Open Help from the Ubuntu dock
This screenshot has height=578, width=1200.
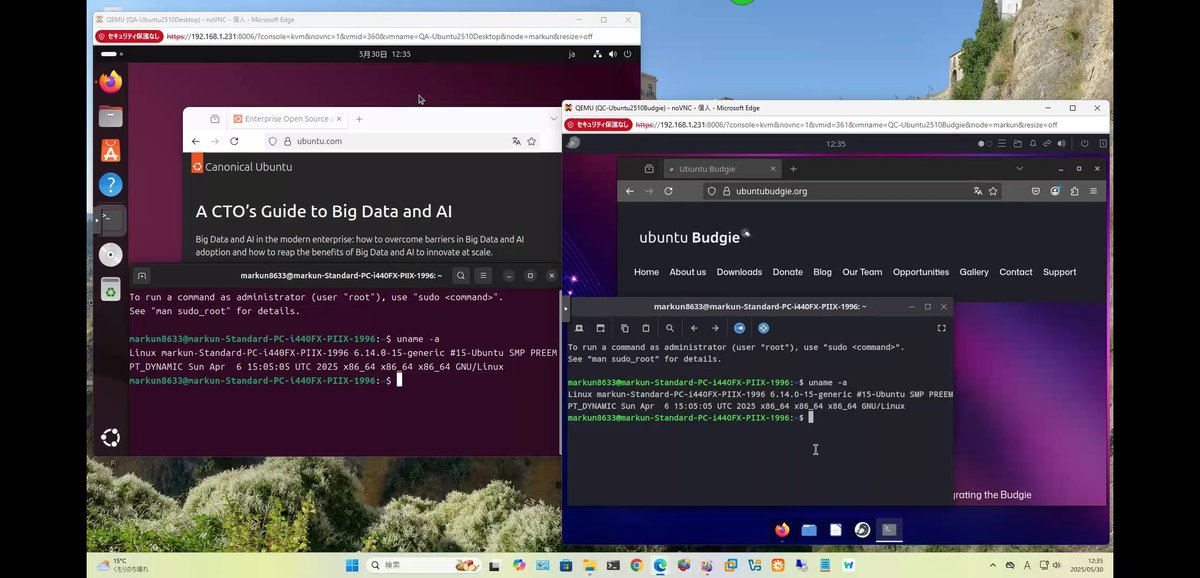point(110,184)
